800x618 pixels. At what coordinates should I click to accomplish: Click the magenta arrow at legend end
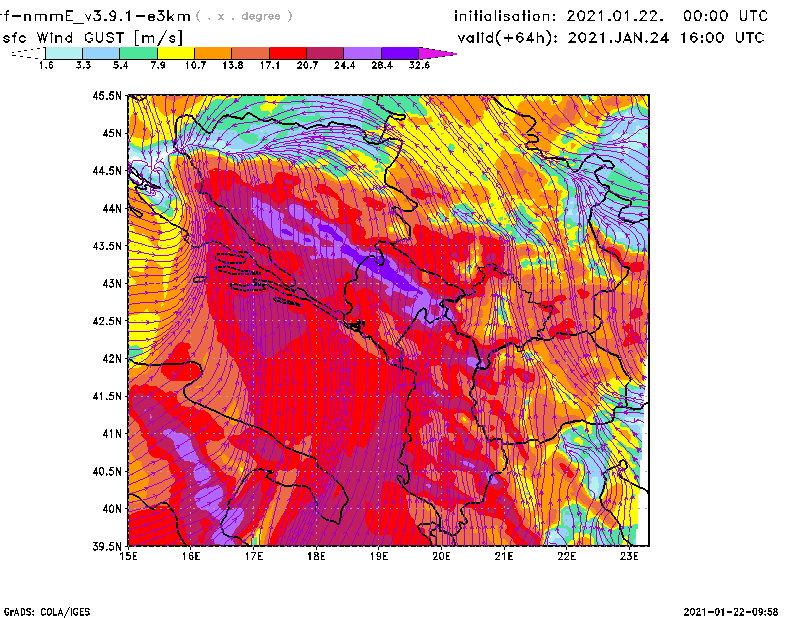click(438, 53)
